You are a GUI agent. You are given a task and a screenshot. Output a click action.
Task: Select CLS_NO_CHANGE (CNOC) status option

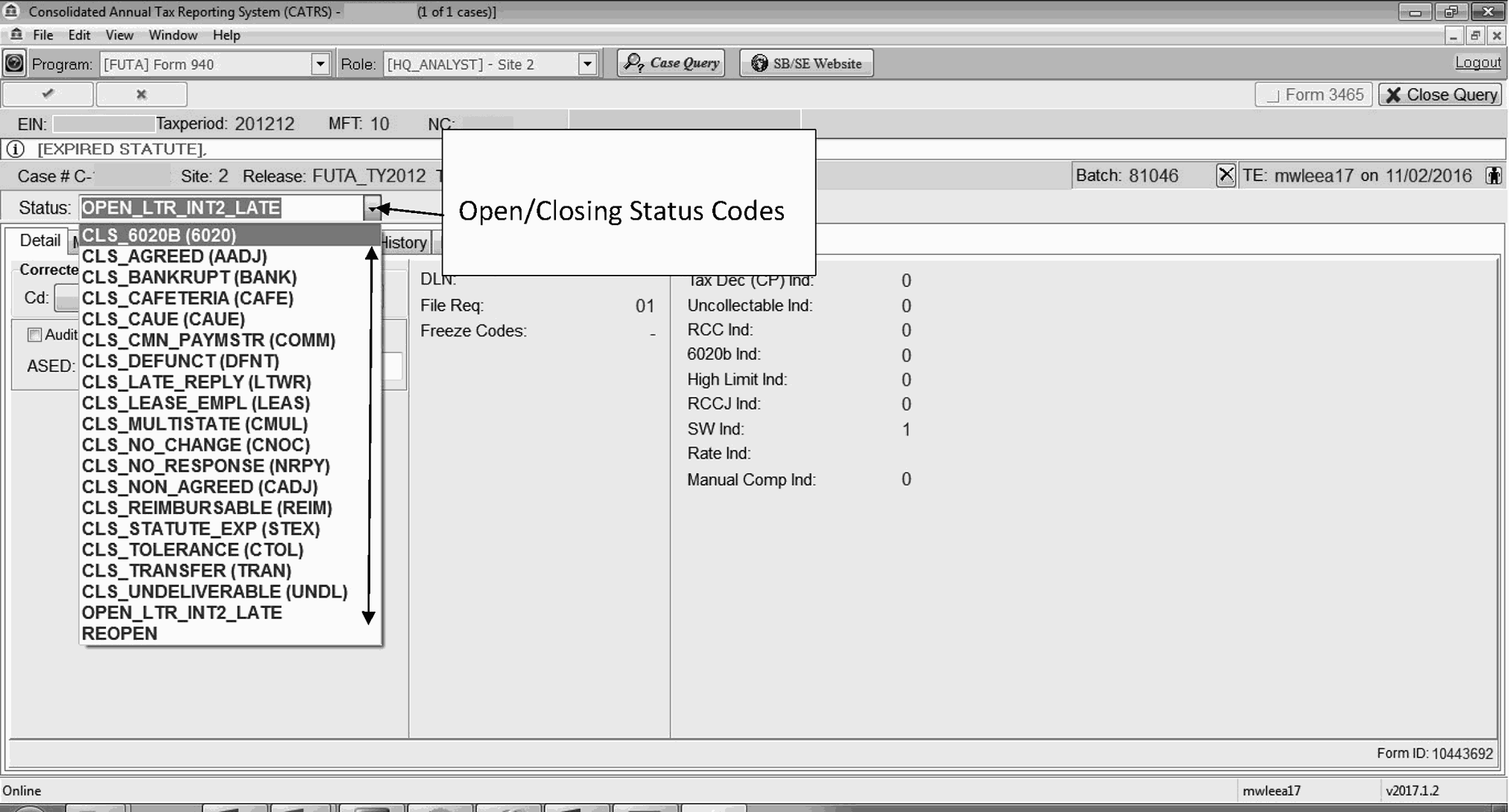[x=196, y=445]
